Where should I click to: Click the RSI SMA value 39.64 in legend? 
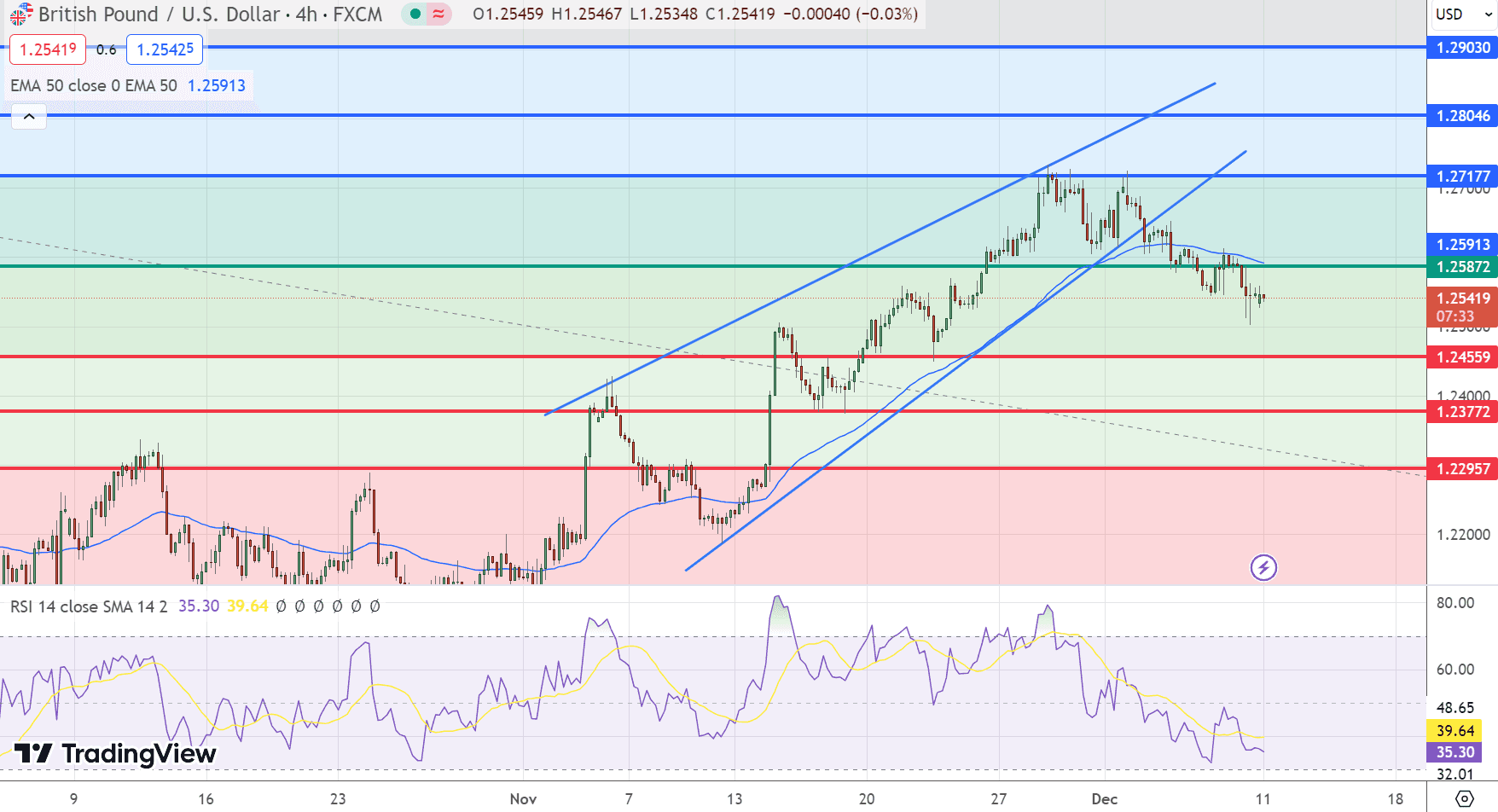(x=247, y=606)
